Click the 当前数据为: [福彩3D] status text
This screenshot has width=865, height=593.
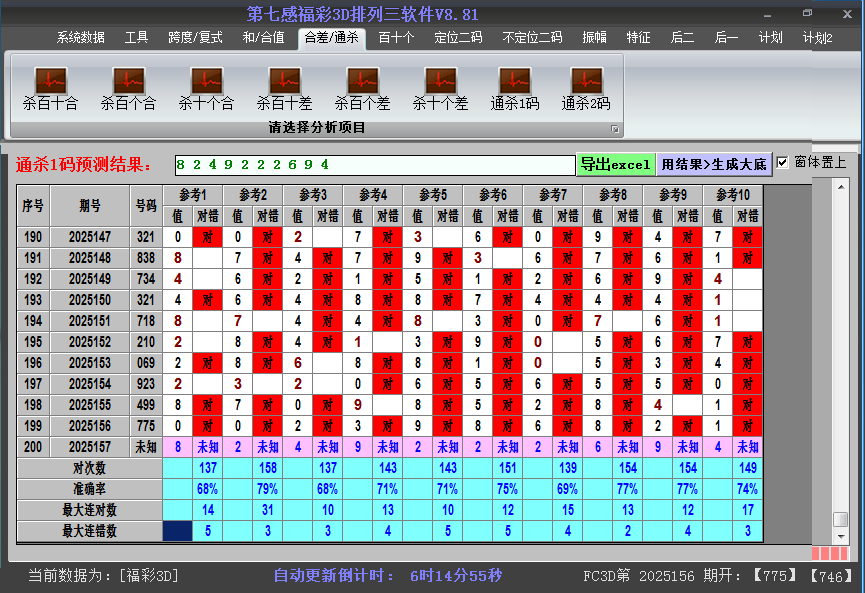pos(103,576)
